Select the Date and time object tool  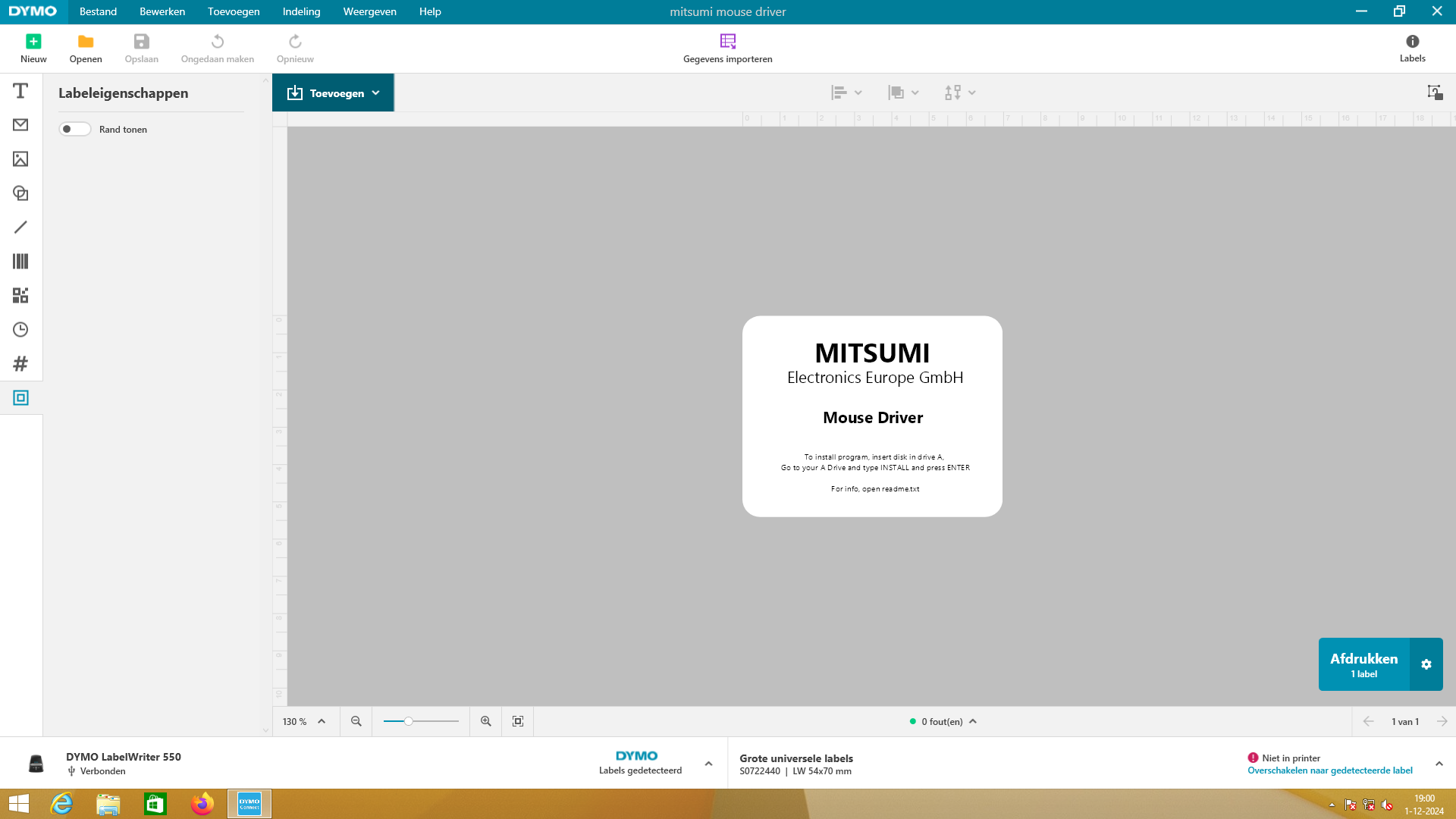(x=20, y=330)
